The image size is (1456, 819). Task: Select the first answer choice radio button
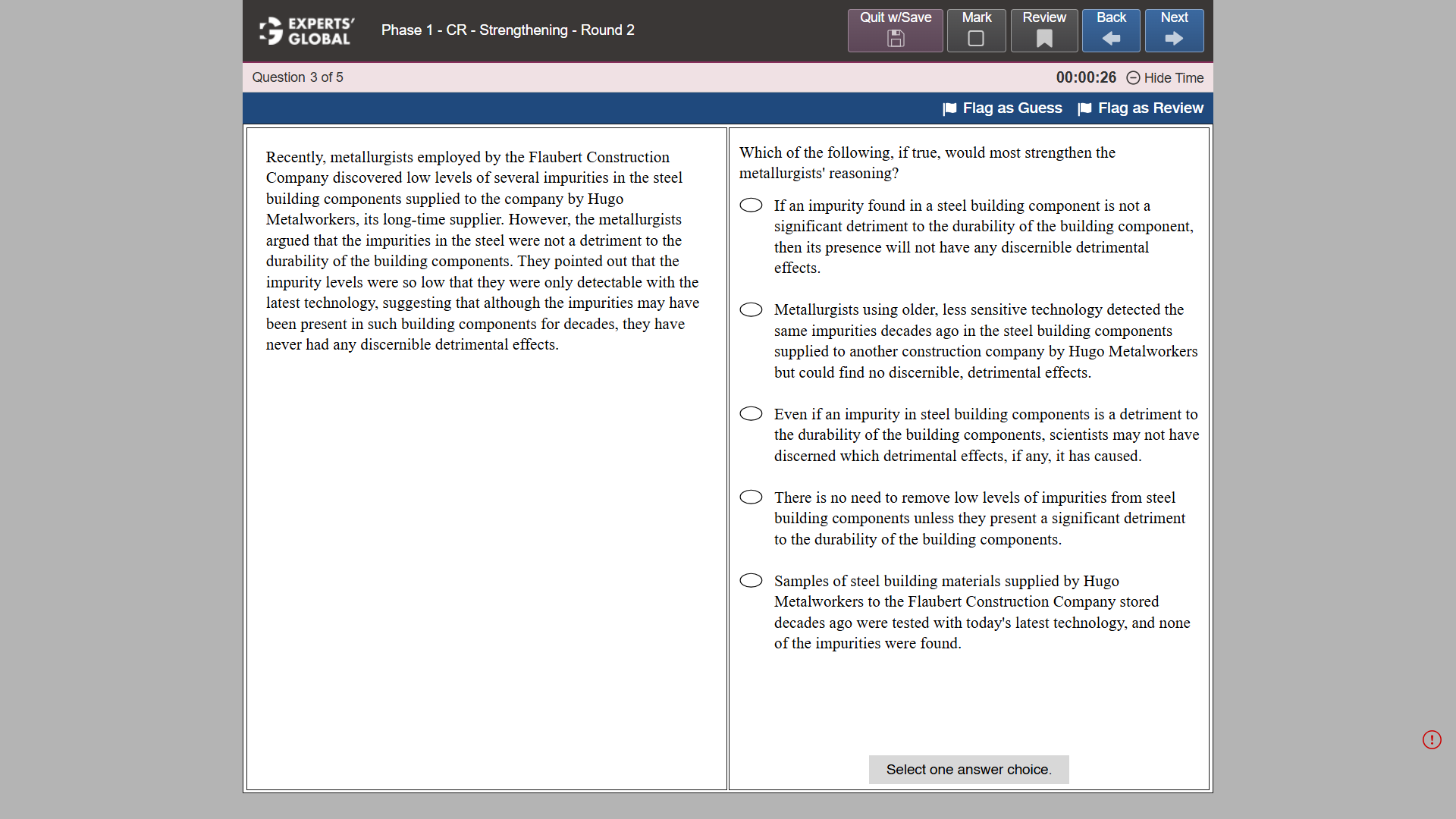(751, 205)
